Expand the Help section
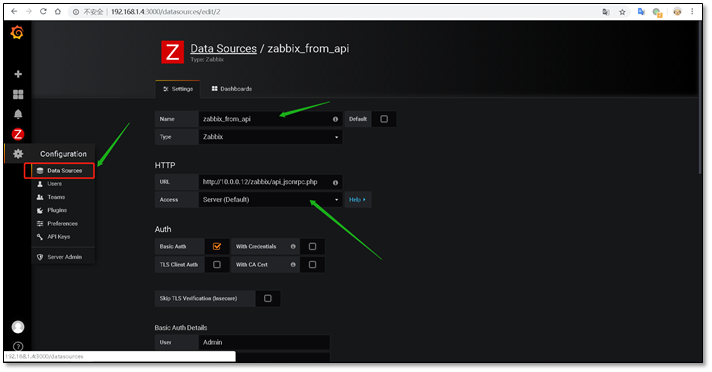 pos(357,199)
